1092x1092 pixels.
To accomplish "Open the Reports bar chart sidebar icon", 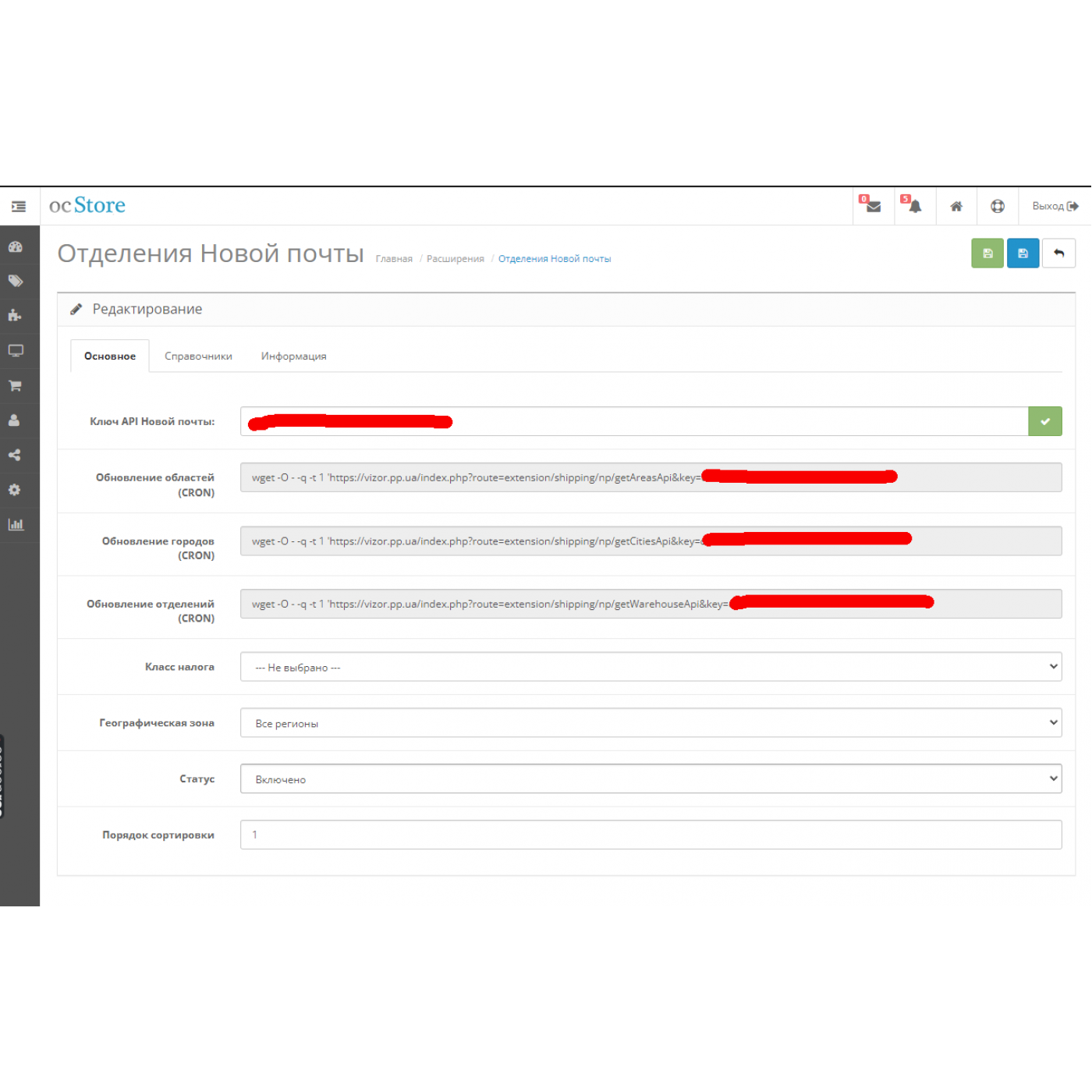I will [x=16, y=524].
